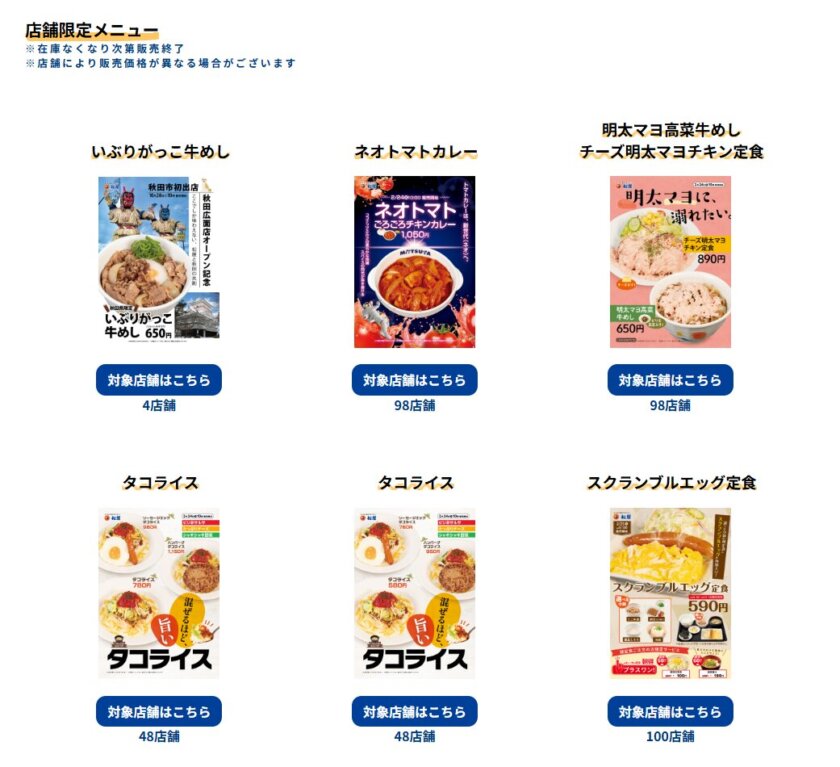Open store list for いぶりがっこ牛めし

pos(159,380)
